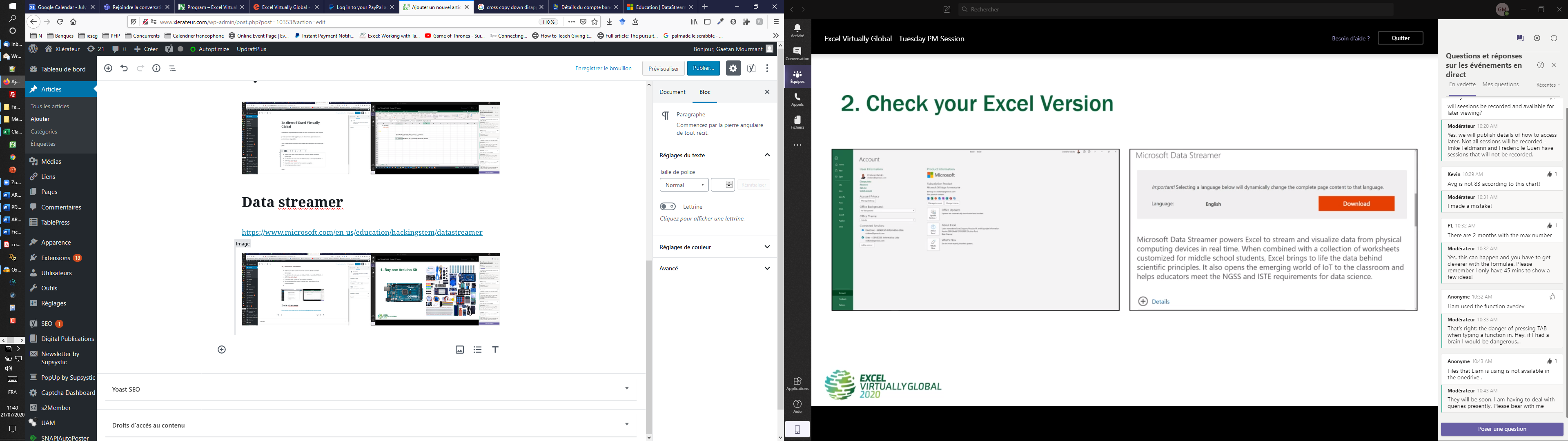The width and height of the screenshot is (1568, 441).
Task: Open Appels in Teams sidebar
Action: click(x=797, y=100)
